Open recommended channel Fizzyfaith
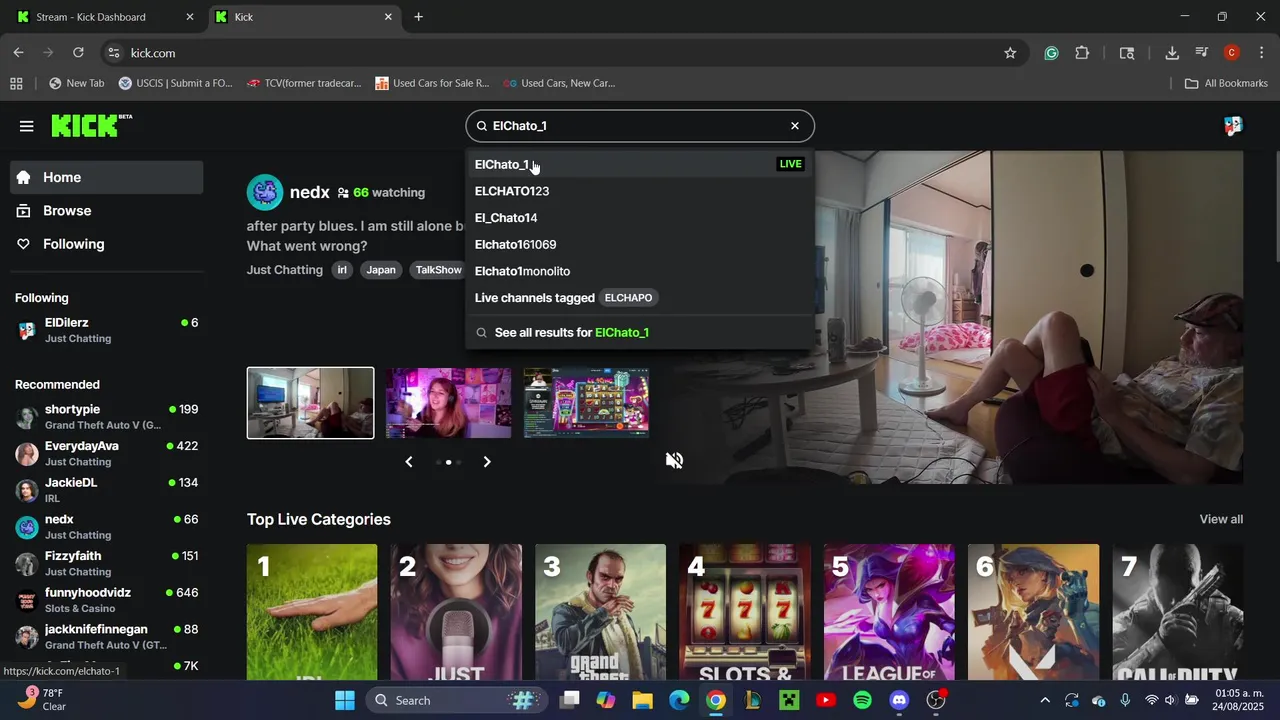 pos(107,563)
